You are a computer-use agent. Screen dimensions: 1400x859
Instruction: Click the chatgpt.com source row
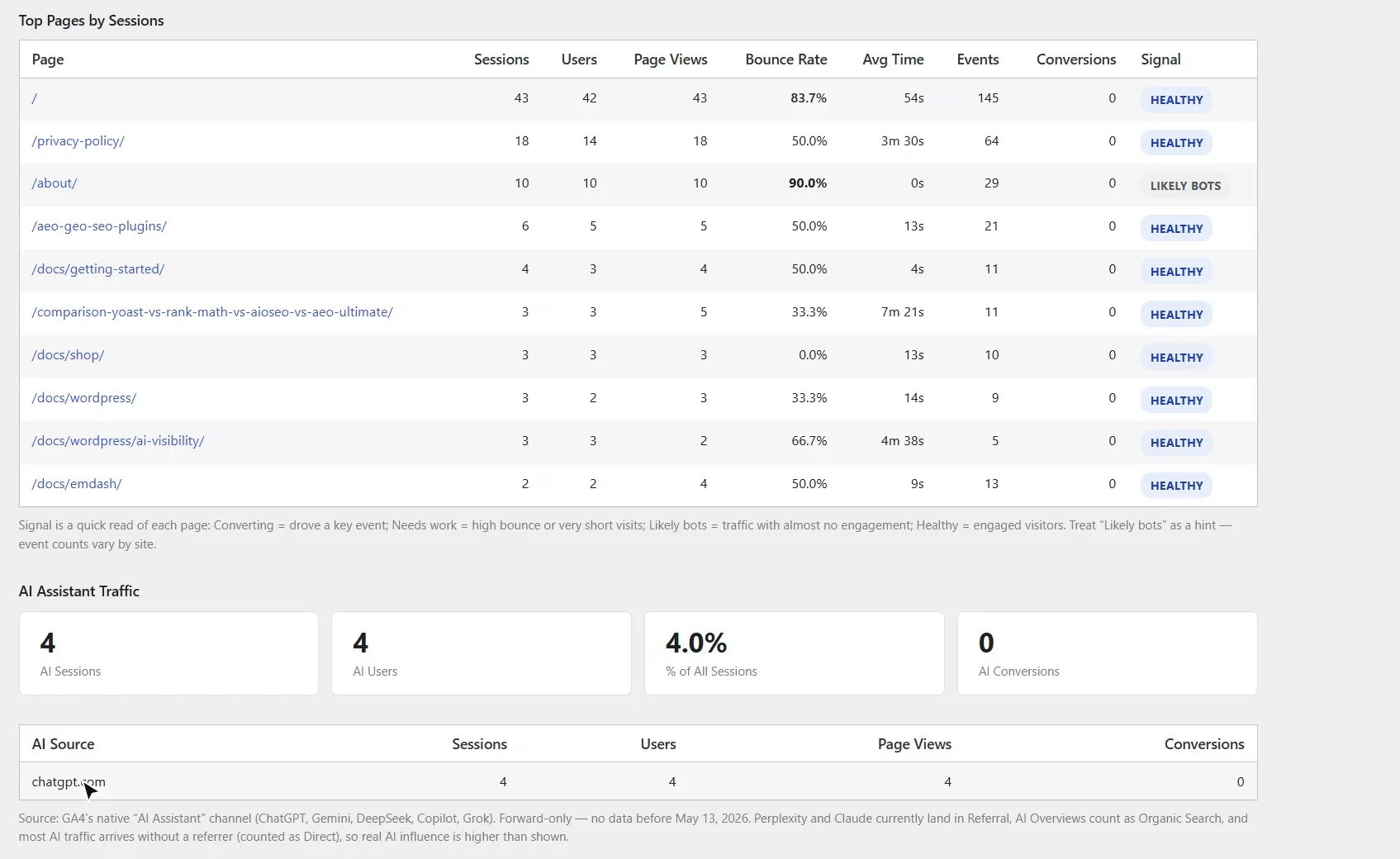click(638, 781)
